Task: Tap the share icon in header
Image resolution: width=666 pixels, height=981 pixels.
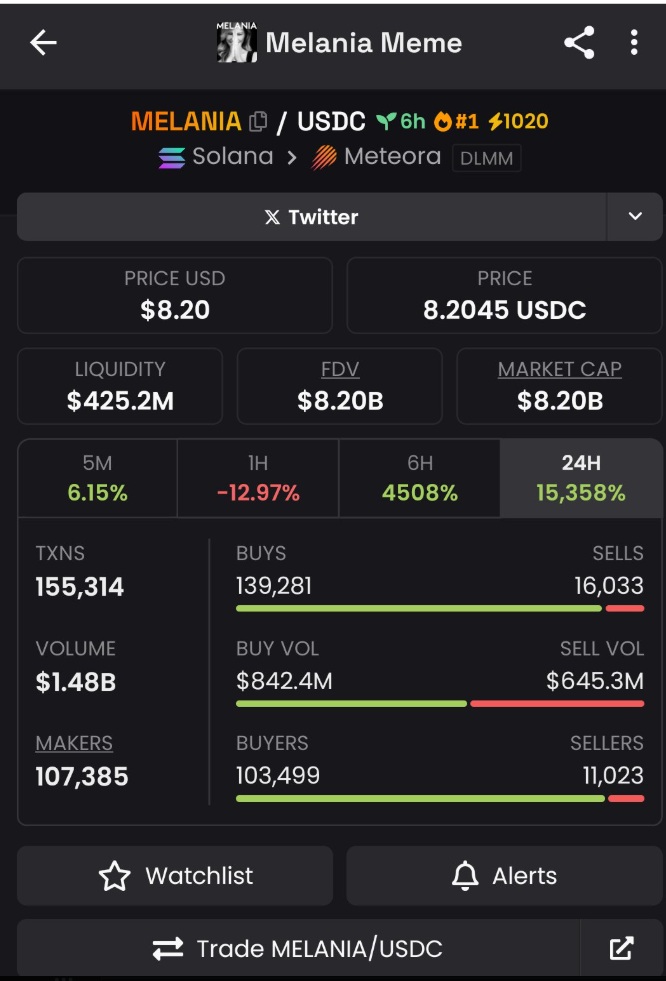Action: 579,42
